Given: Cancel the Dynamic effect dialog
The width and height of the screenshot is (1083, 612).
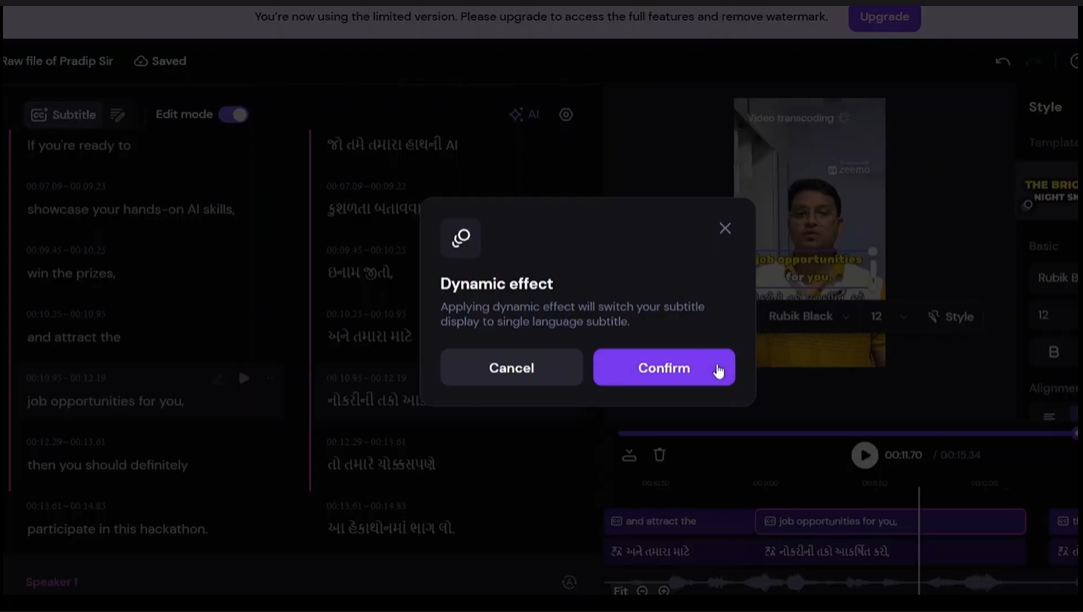Looking at the screenshot, I should click(x=511, y=367).
